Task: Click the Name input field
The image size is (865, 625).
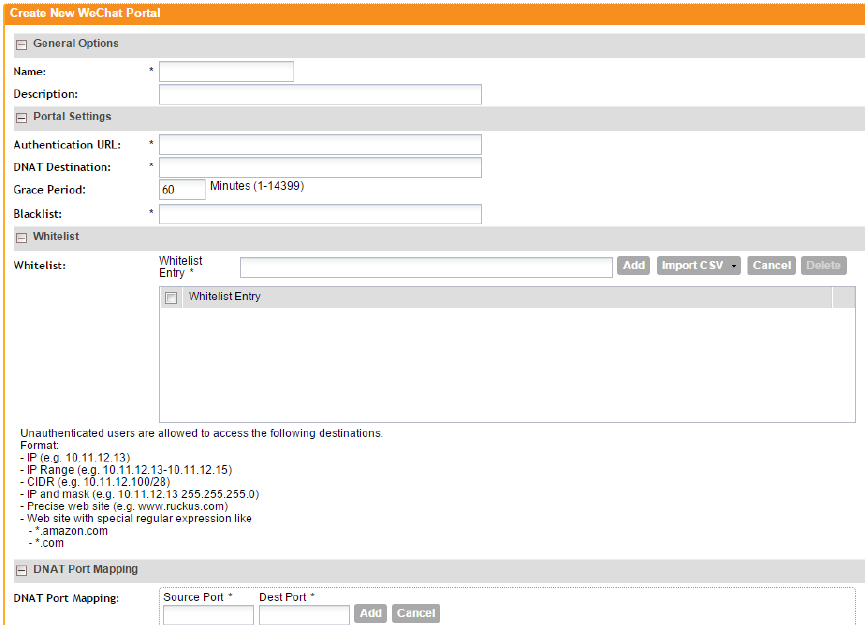Action: click(x=226, y=72)
